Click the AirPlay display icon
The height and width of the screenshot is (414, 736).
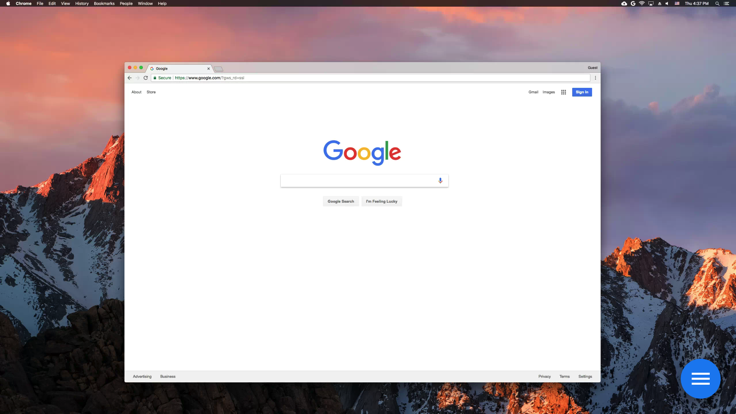(651, 3)
